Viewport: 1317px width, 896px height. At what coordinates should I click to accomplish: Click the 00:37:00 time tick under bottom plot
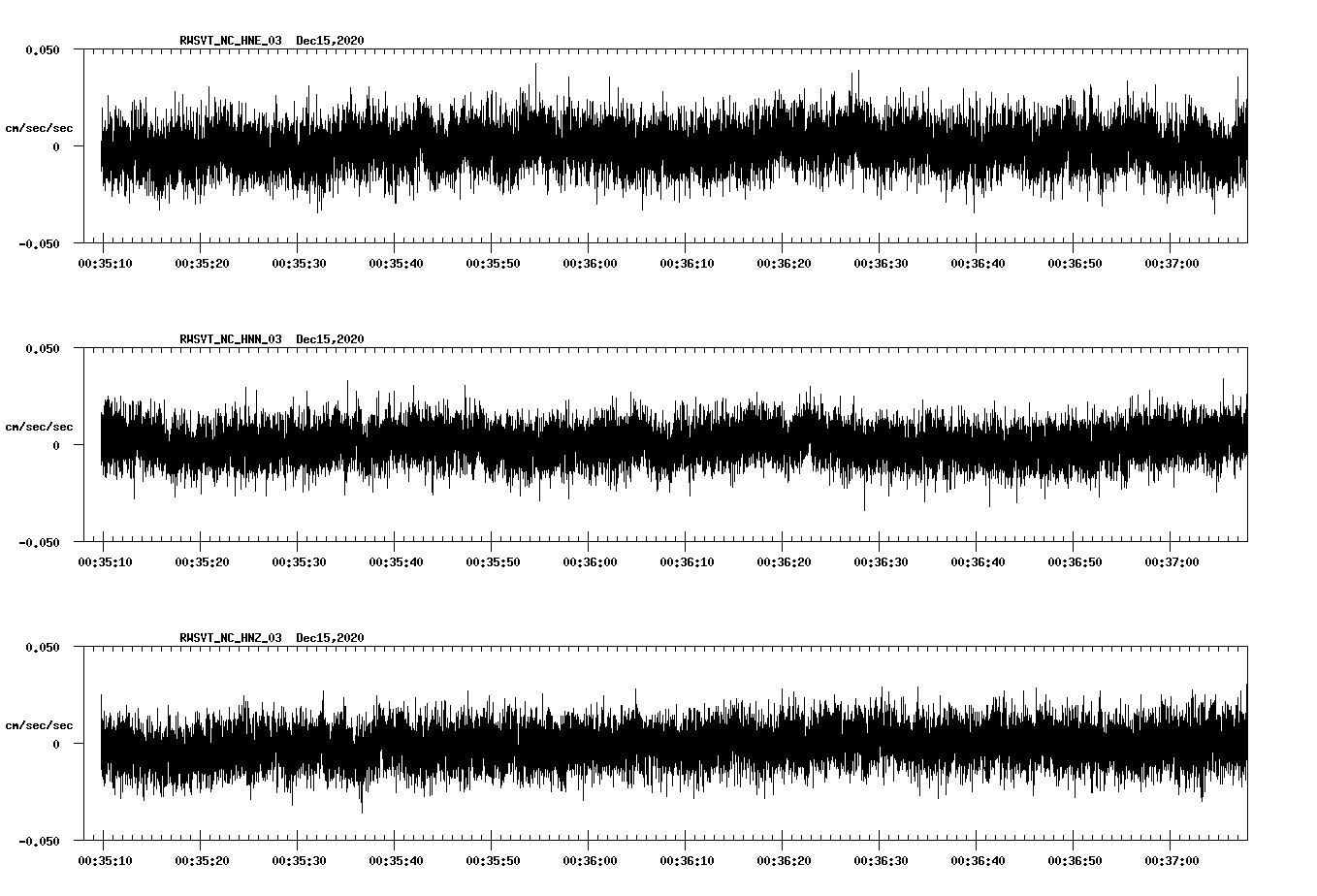click(x=1171, y=859)
